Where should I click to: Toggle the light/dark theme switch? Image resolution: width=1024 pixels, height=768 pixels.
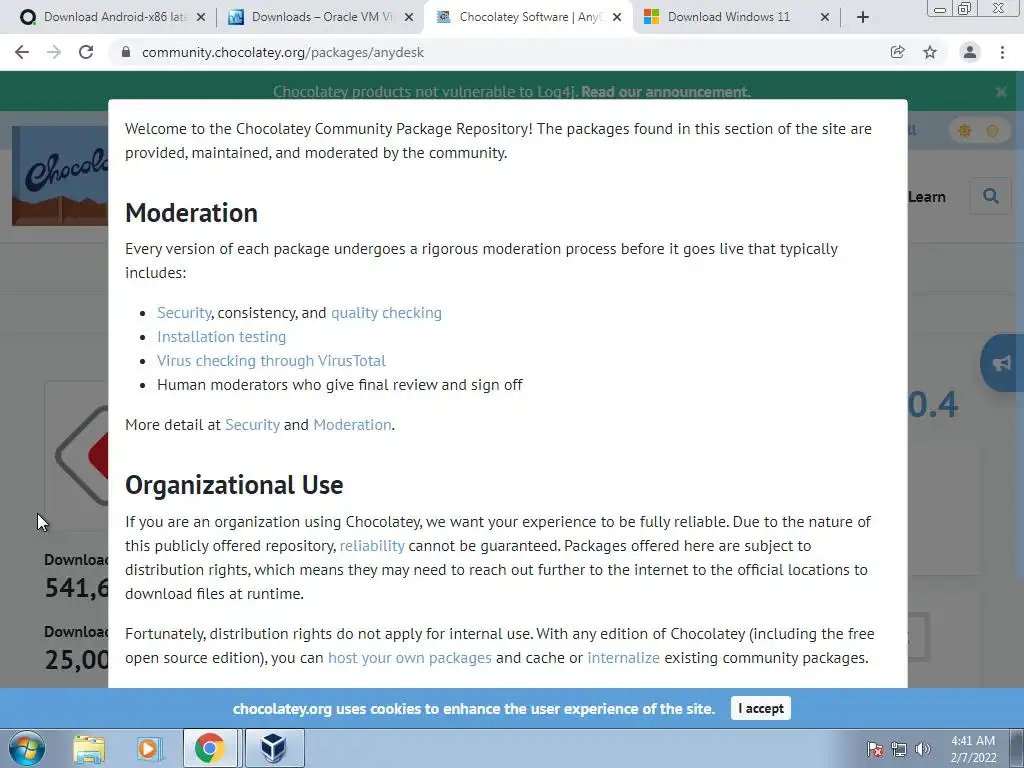click(978, 131)
